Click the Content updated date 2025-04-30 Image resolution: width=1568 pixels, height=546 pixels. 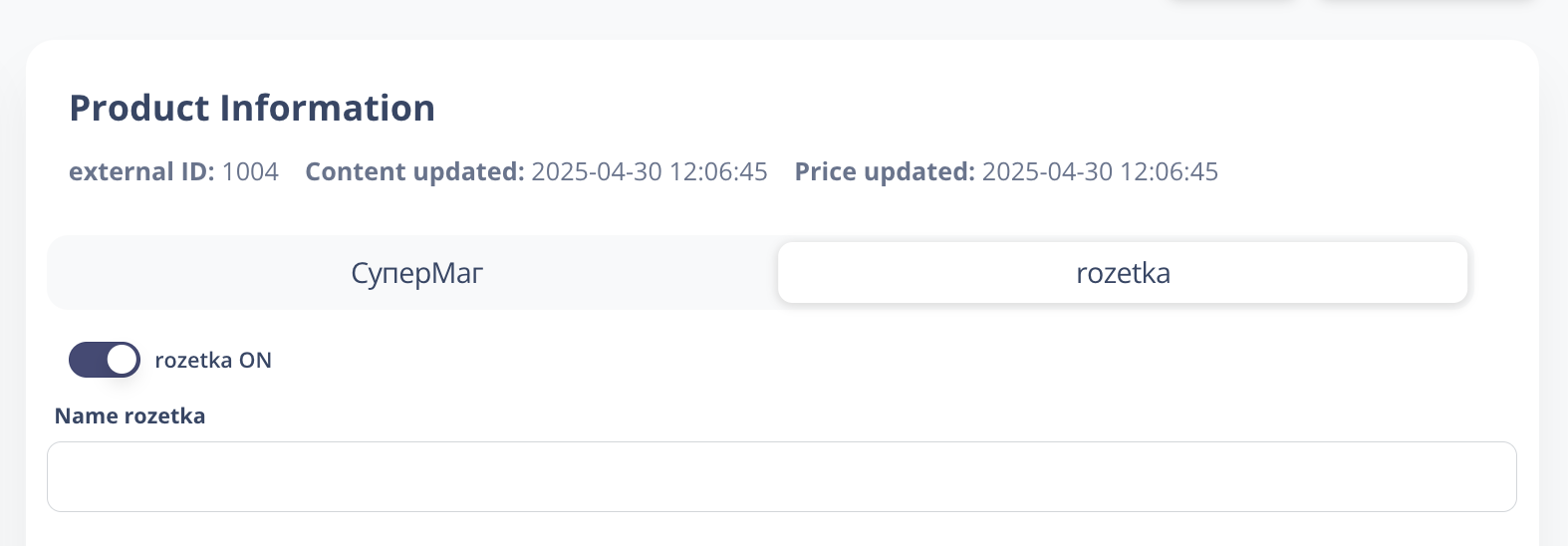597,172
